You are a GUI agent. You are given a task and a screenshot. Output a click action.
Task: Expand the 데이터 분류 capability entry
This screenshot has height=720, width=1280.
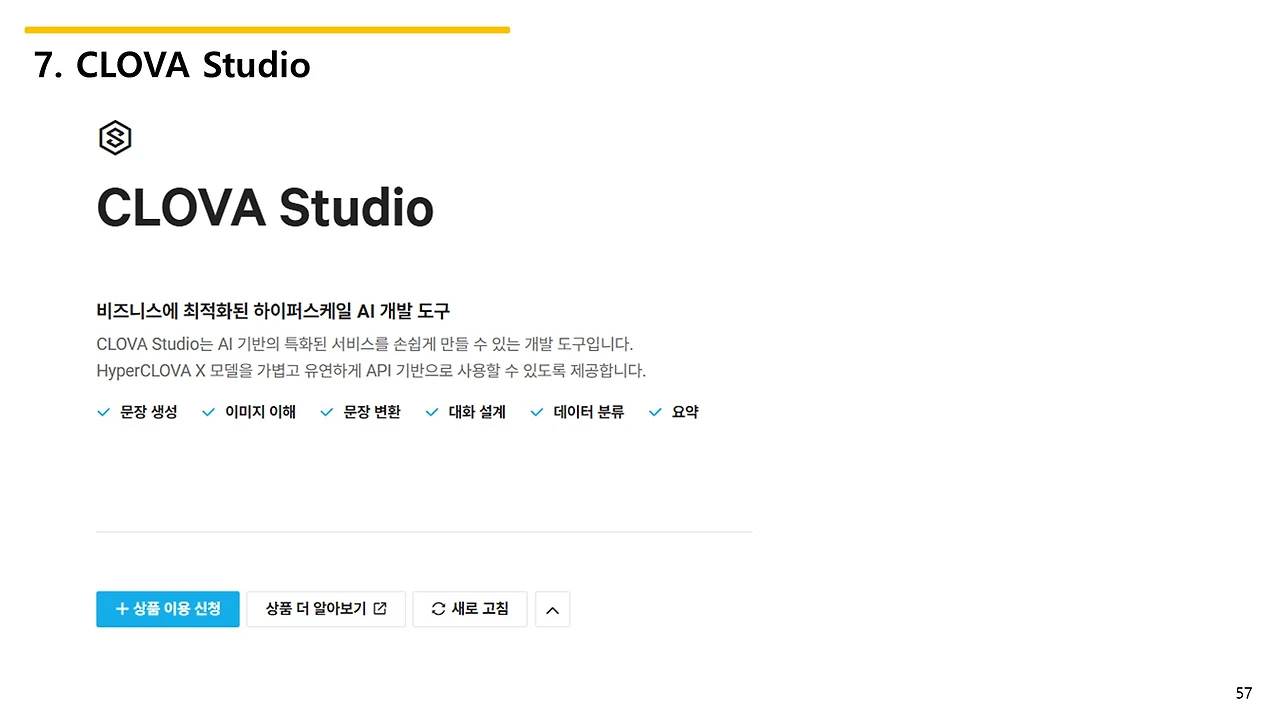tap(577, 411)
